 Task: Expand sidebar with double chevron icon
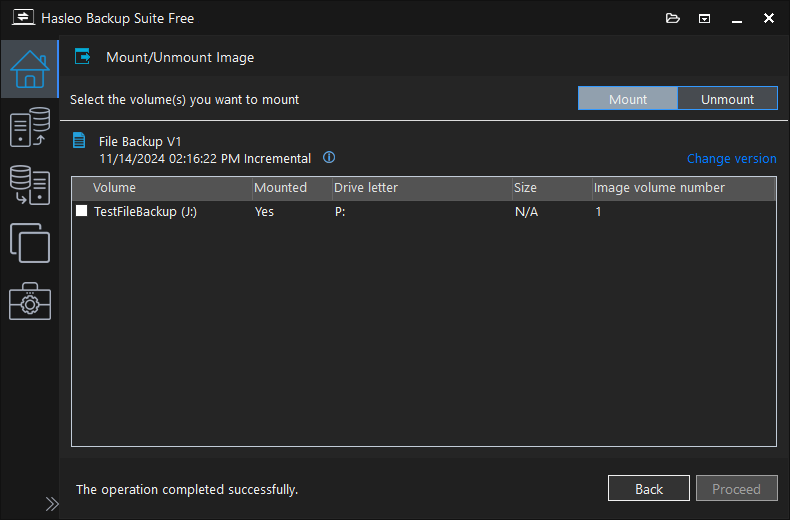pos(52,504)
